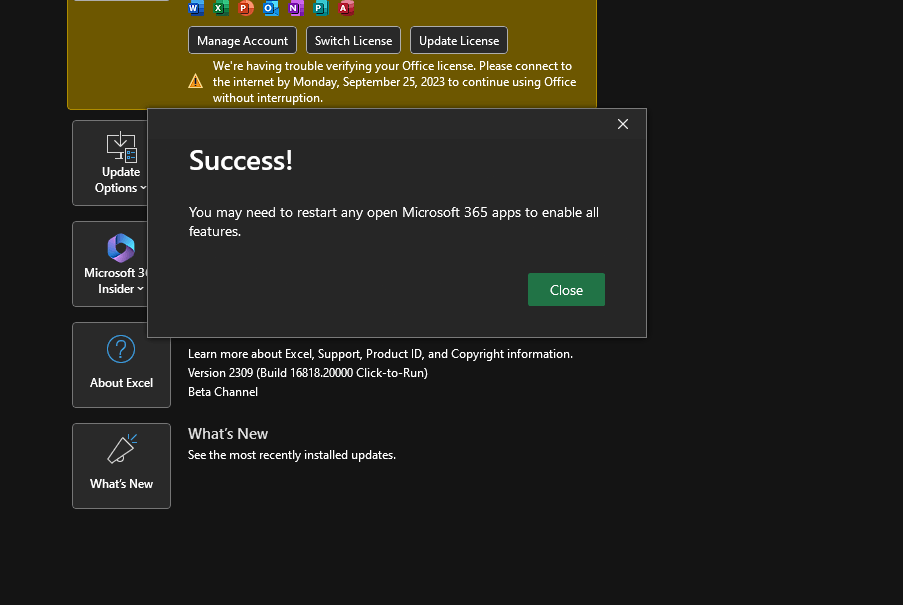Click the Excel app icon
Screen dimensions: 903x605
(x=221, y=7)
